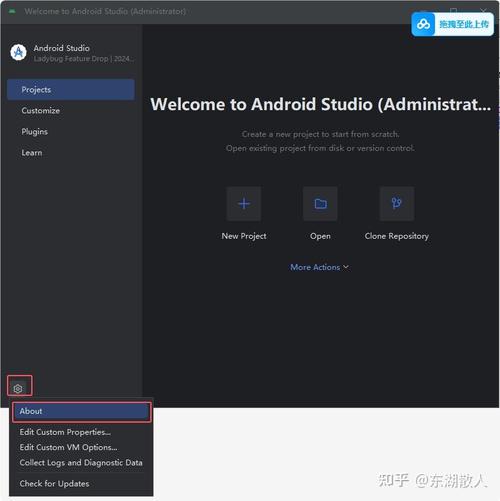Expand the More Actions dropdown
Image resolution: width=500 pixels, height=501 pixels.
(x=319, y=267)
